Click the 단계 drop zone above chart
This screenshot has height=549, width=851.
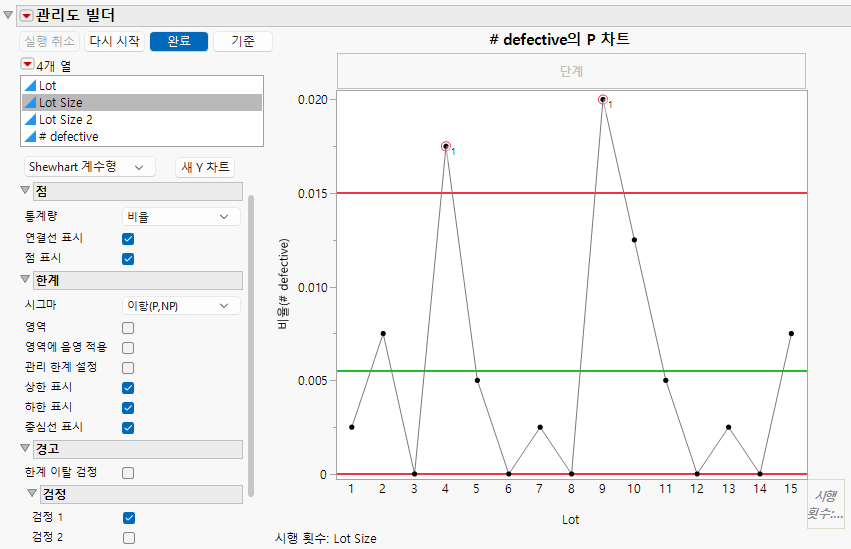pos(571,71)
